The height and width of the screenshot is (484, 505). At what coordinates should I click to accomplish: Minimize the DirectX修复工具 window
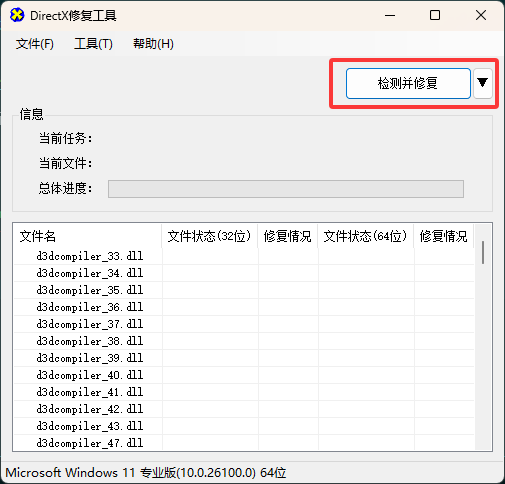point(390,15)
